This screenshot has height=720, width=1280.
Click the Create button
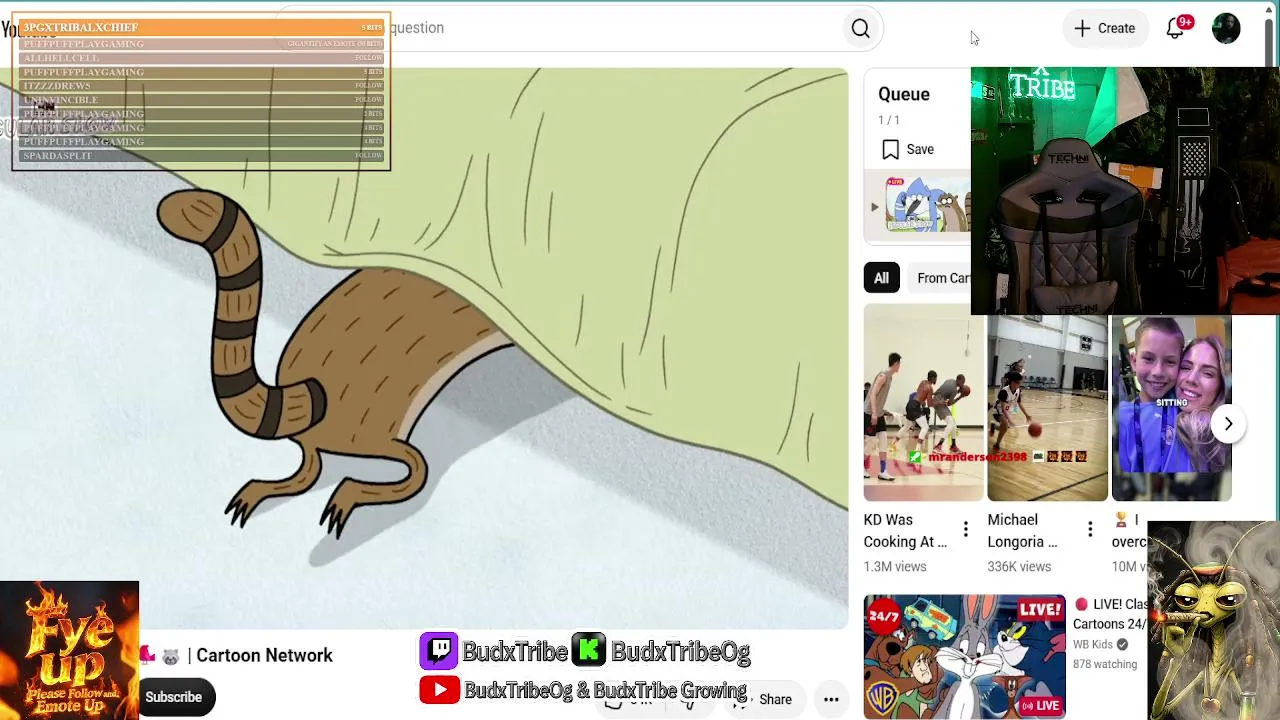1105,28
